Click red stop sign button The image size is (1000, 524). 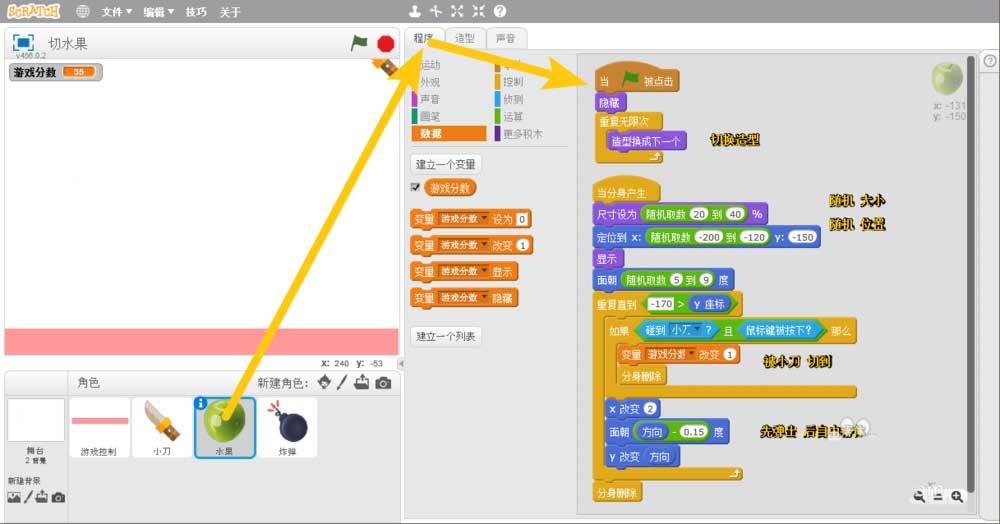pyautogui.click(x=385, y=43)
